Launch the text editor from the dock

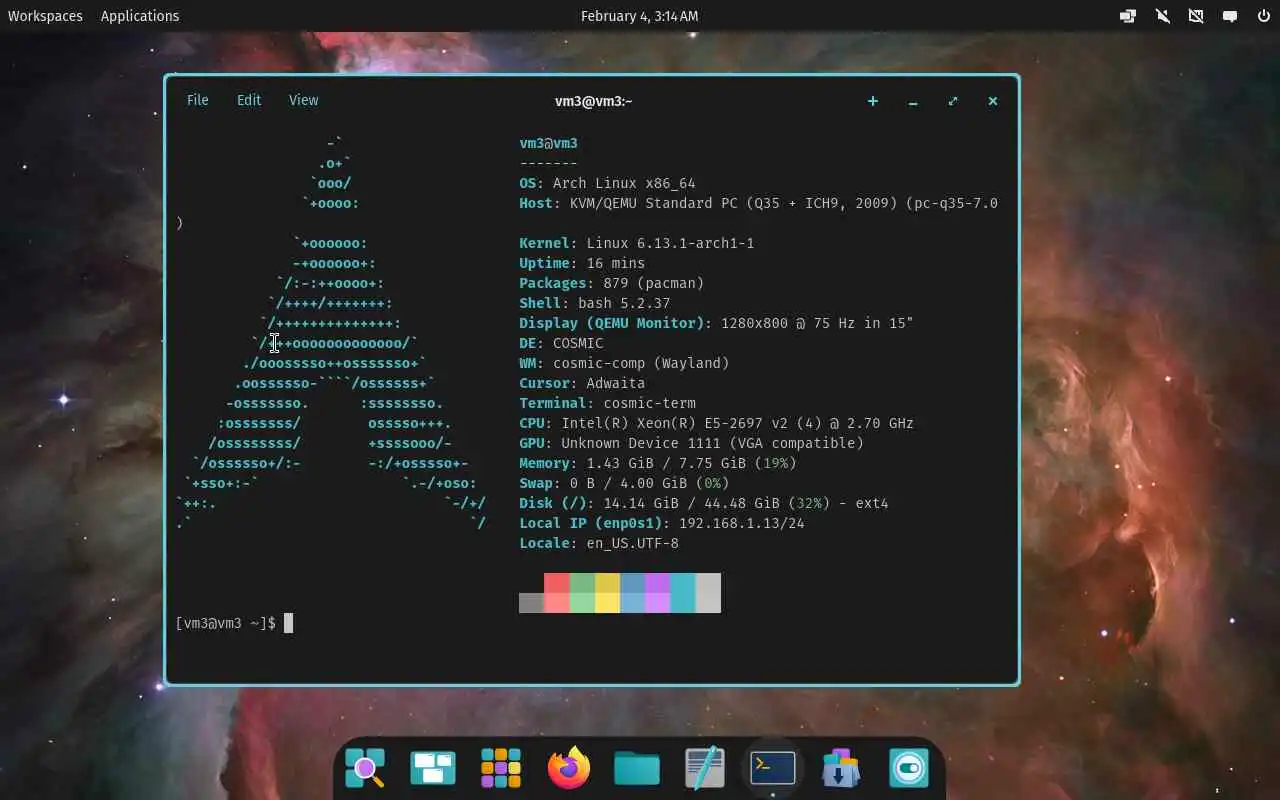click(705, 768)
